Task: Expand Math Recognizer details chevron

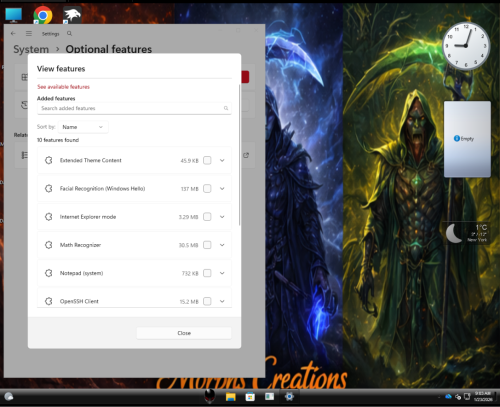Action: [x=222, y=245]
